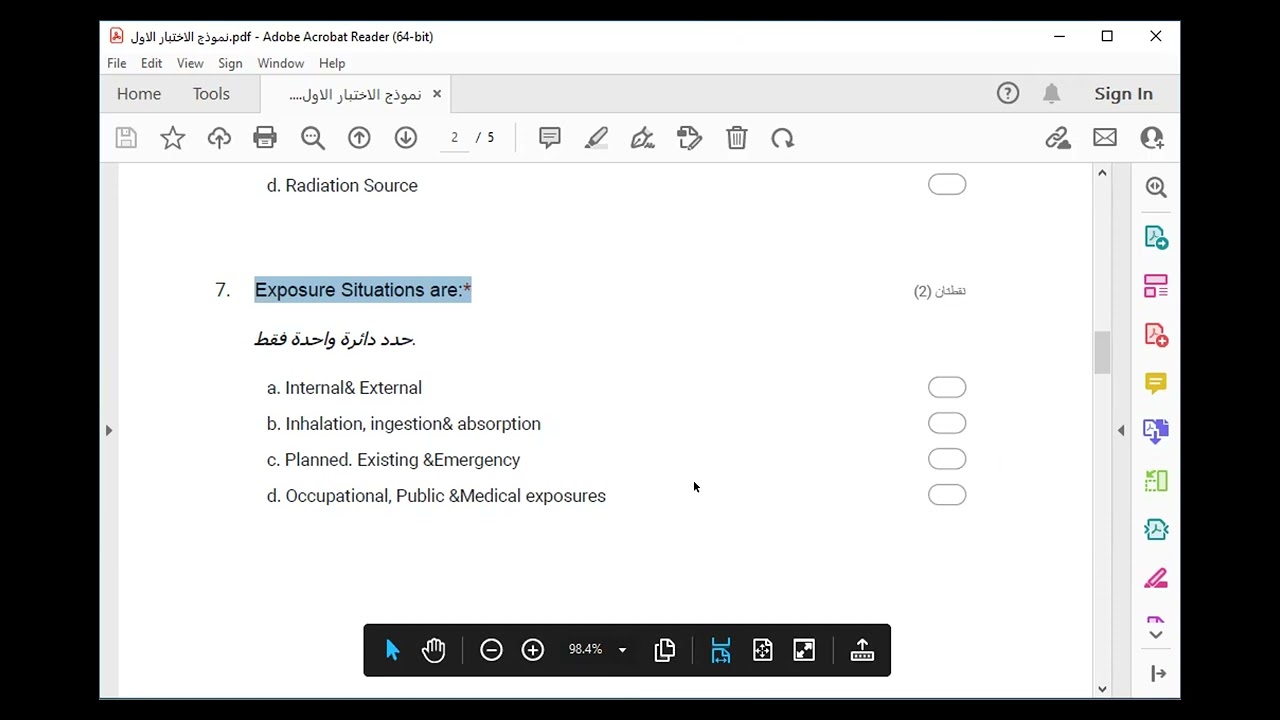Image resolution: width=1280 pixels, height=720 pixels.
Task: Expand the left navigation pane arrow
Action: (109, 430)
